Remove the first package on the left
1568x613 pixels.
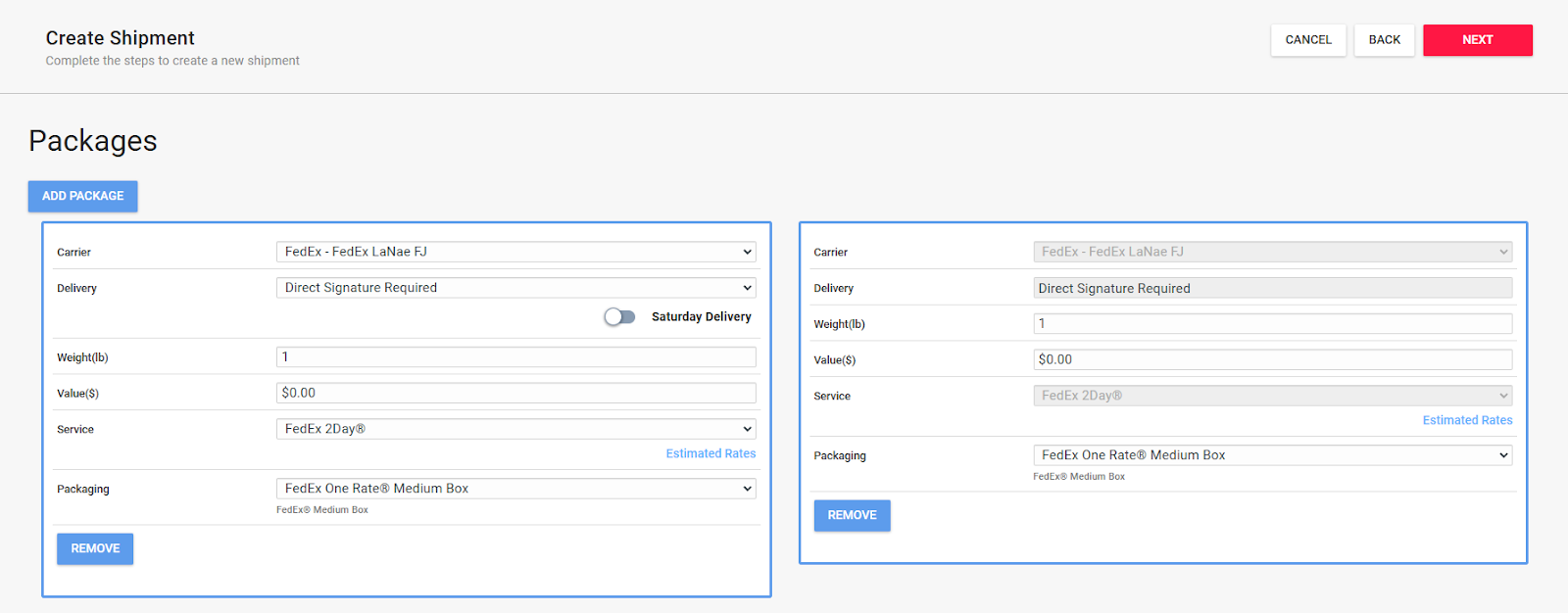click(95, 548)
